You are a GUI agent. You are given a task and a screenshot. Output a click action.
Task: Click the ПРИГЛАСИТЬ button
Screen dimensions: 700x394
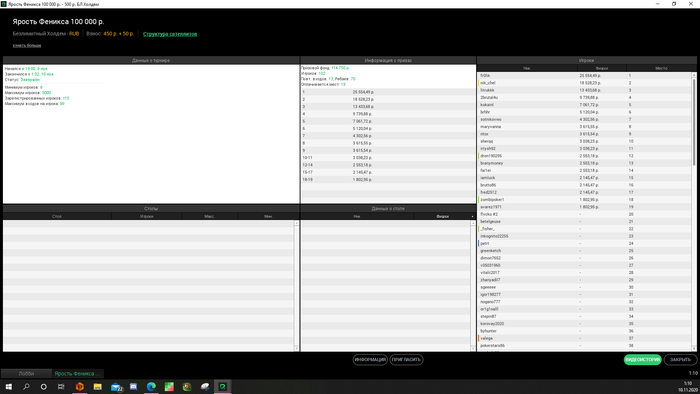click(406, 360)
